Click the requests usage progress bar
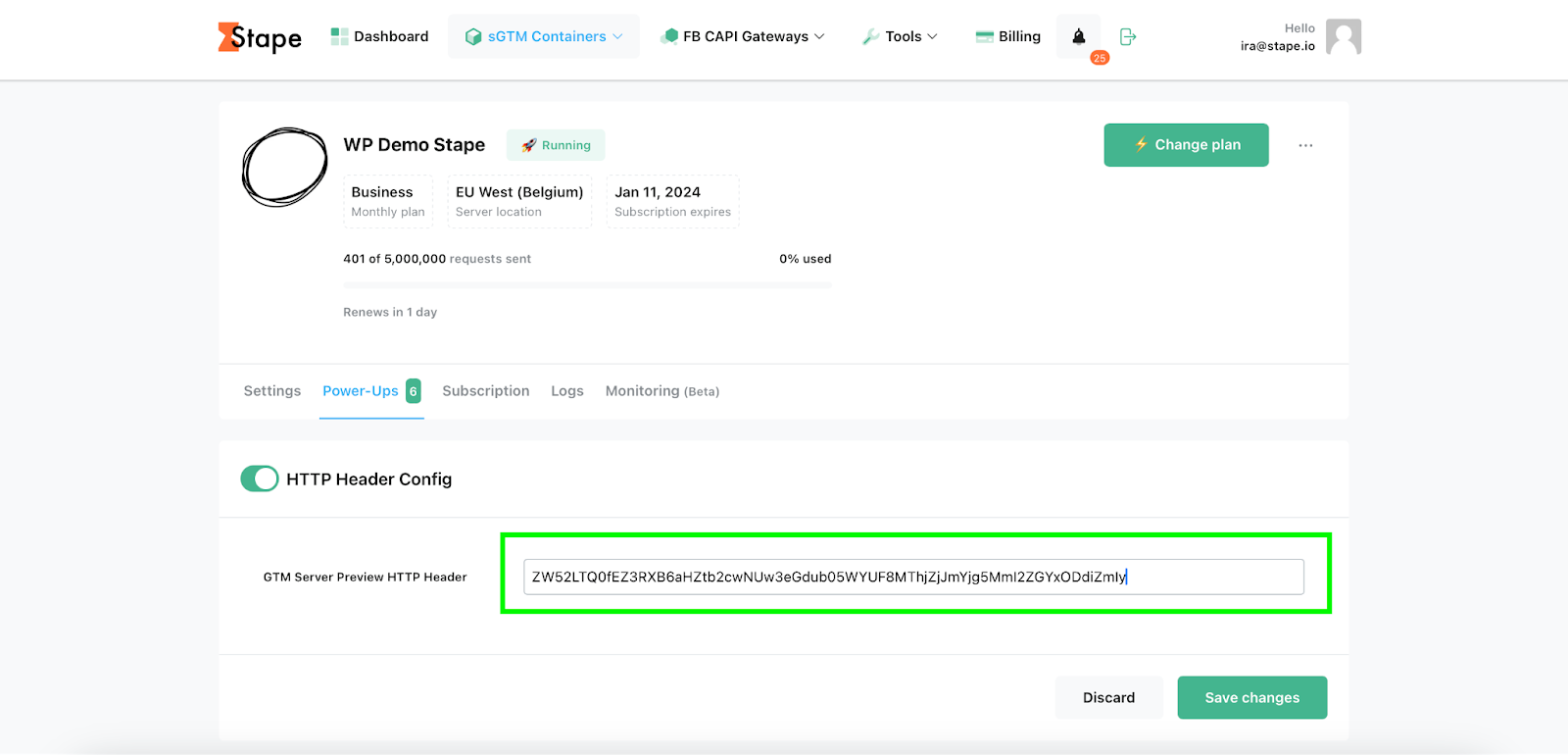 click(x=587, y=285)
